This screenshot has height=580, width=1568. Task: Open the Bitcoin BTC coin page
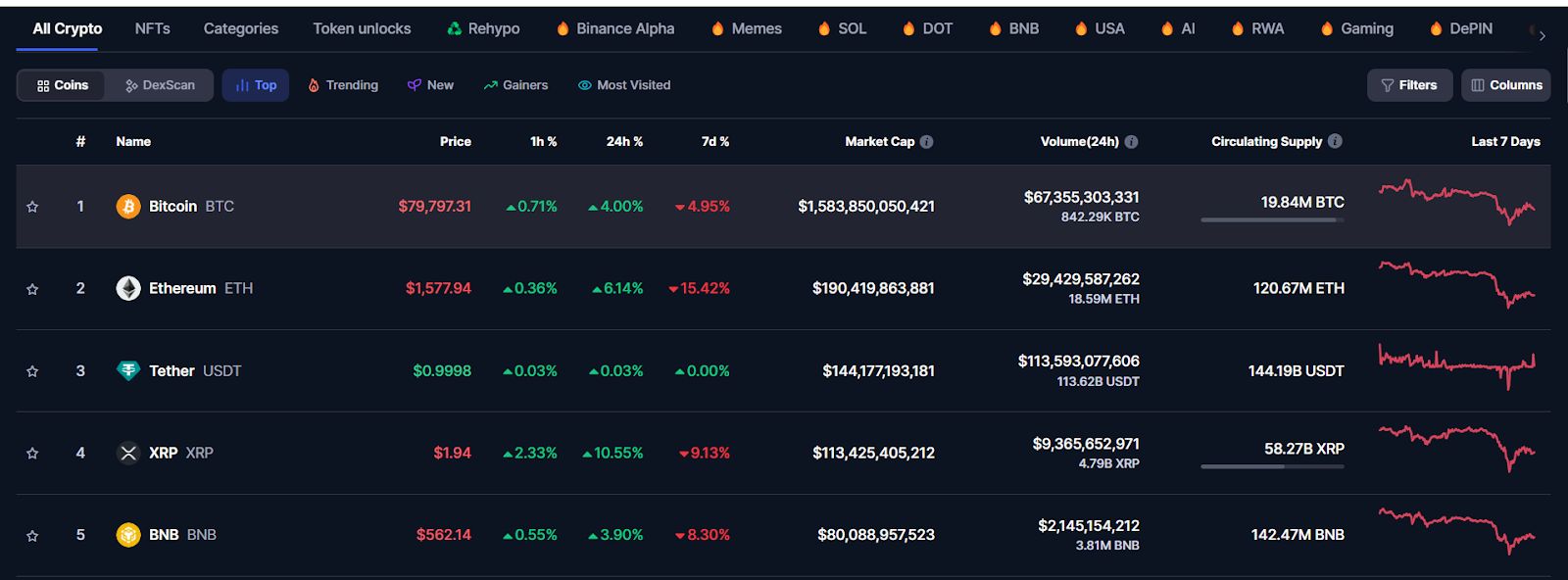[191, 207]
